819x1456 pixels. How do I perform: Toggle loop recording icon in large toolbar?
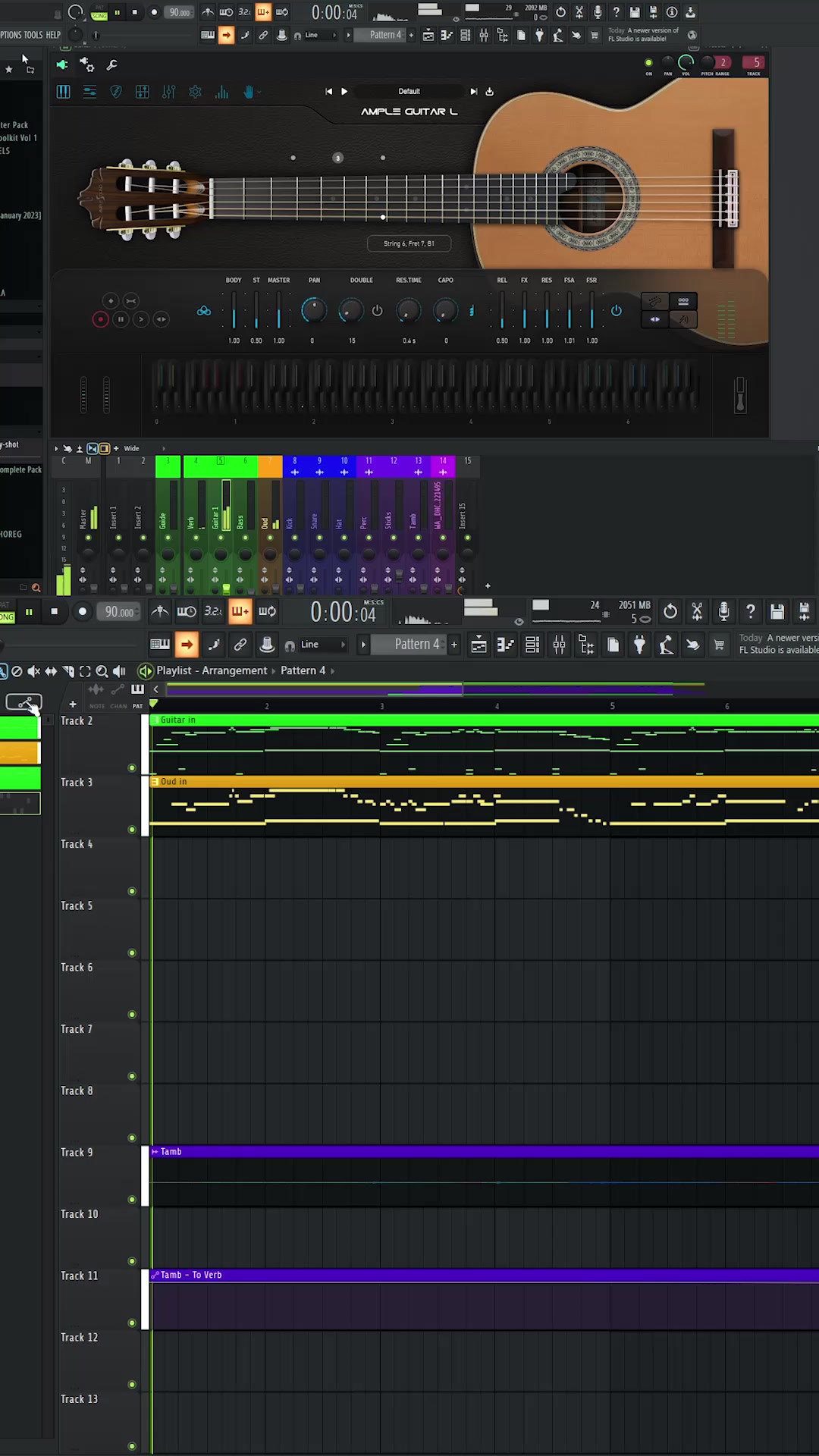tap(267, 611)
